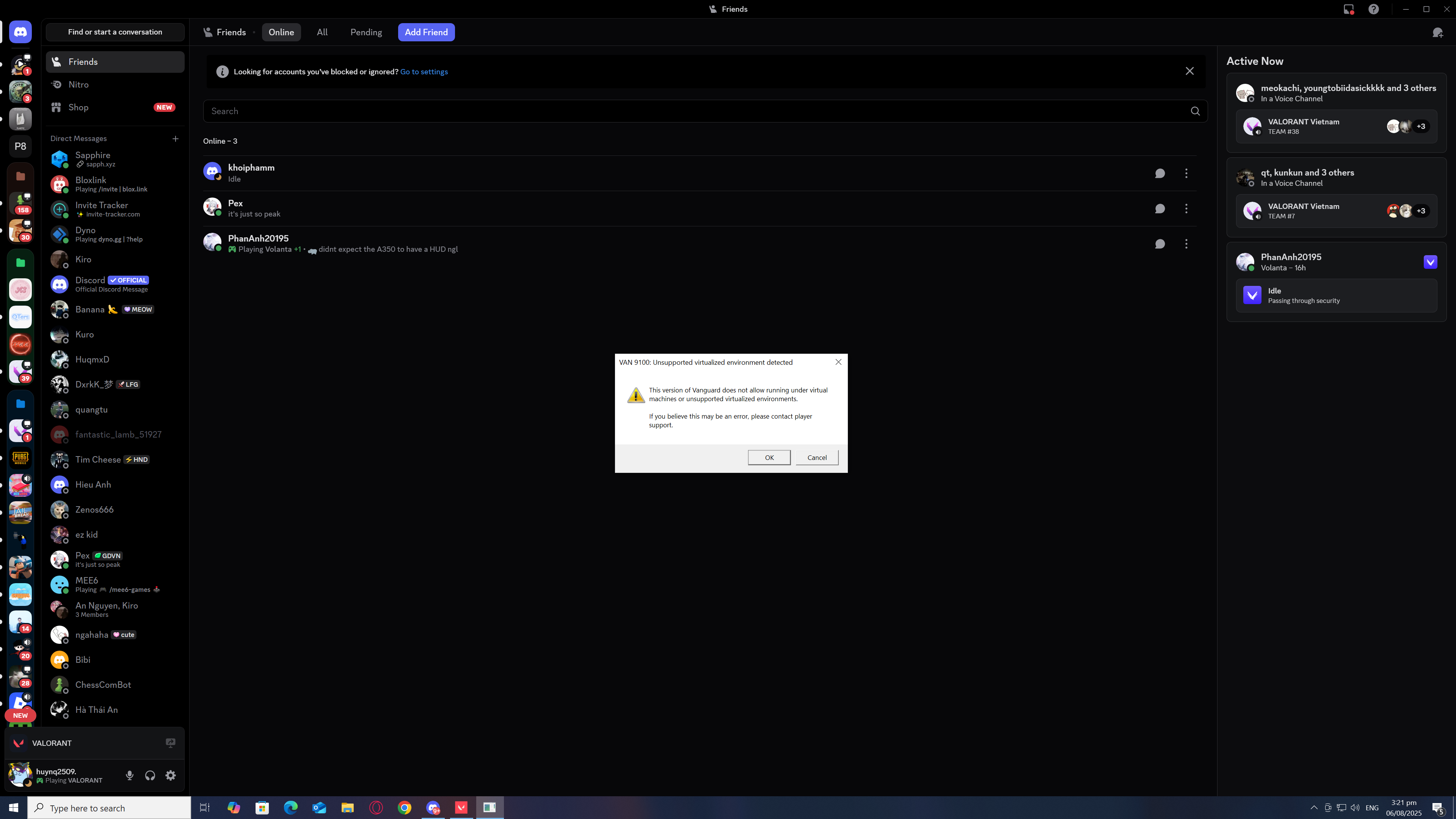1456x819 pixels.
Task: Show hidden system tray icons chevron
Action: (1314, 808)
